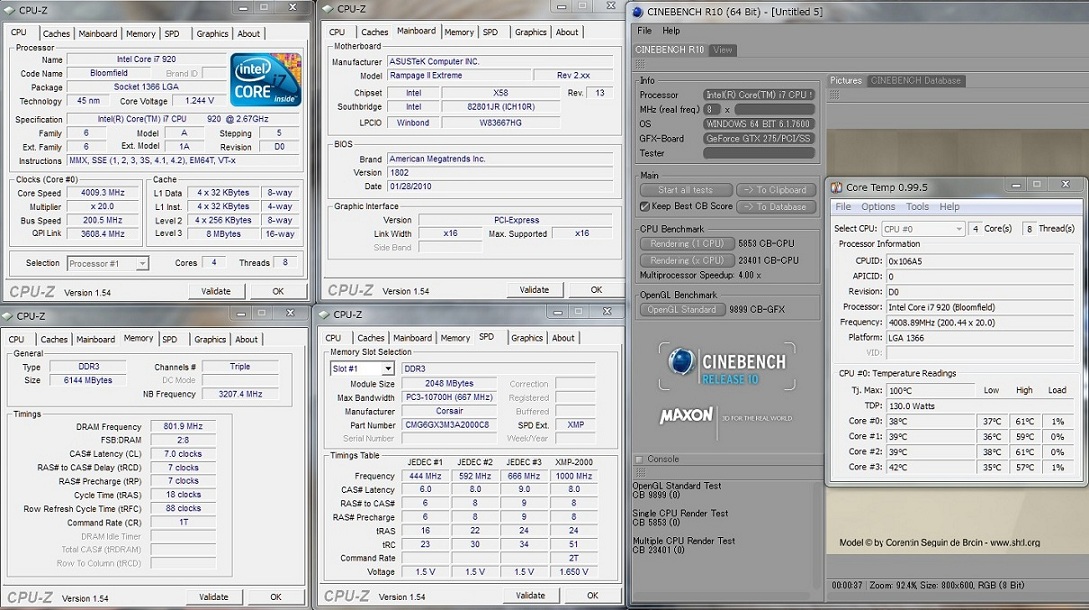The image size is (1089, 610).
Task: Open the Processor #1 selection dropdown
Action: [108, 264]
